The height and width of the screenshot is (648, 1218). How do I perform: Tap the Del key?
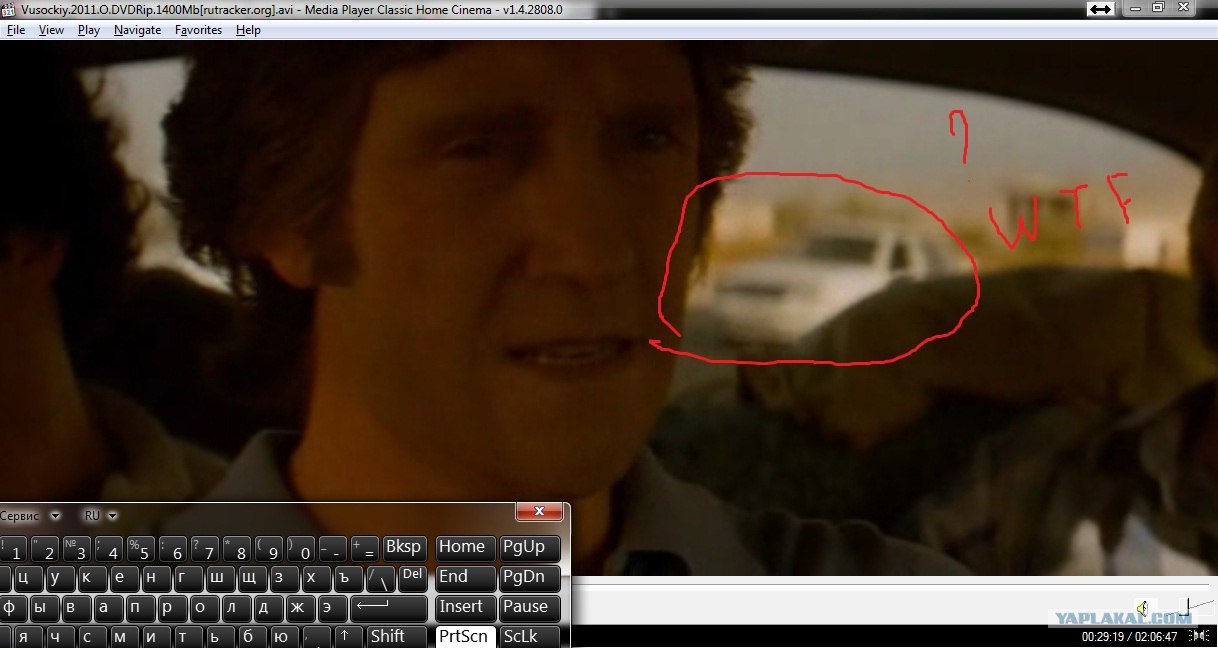coord(413,578)
